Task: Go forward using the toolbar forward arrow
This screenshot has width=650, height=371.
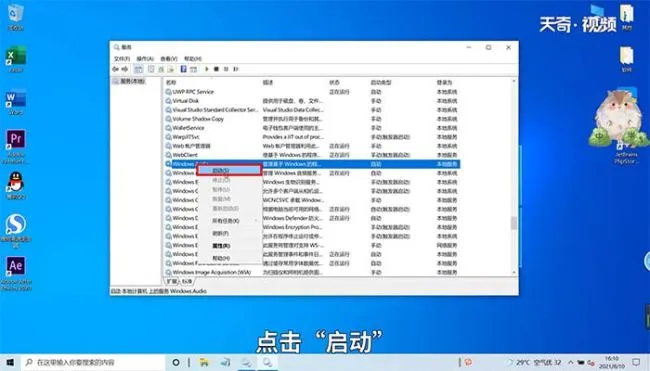Action: click(125, 69)
